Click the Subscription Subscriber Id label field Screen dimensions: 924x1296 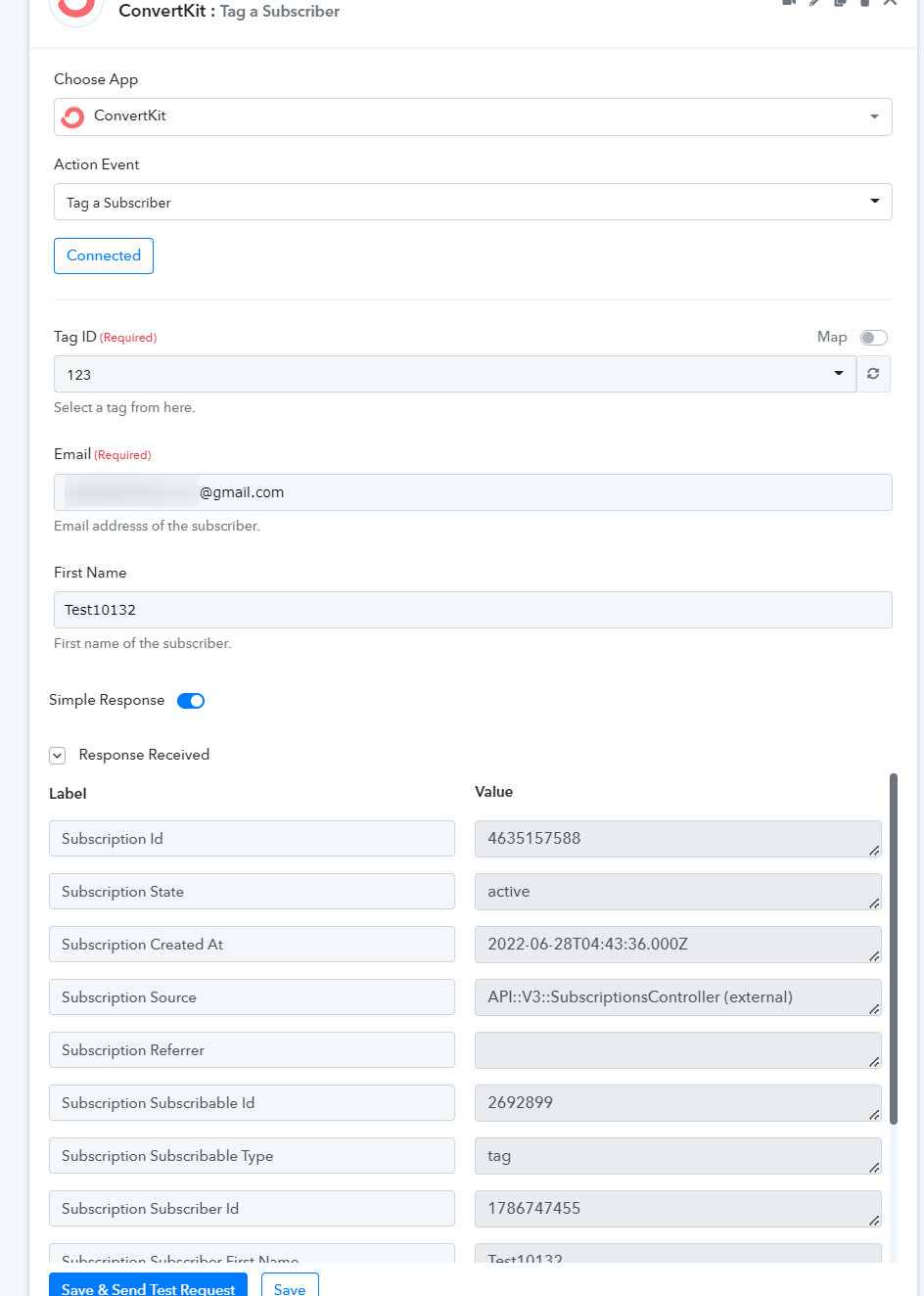point(252,1209)
